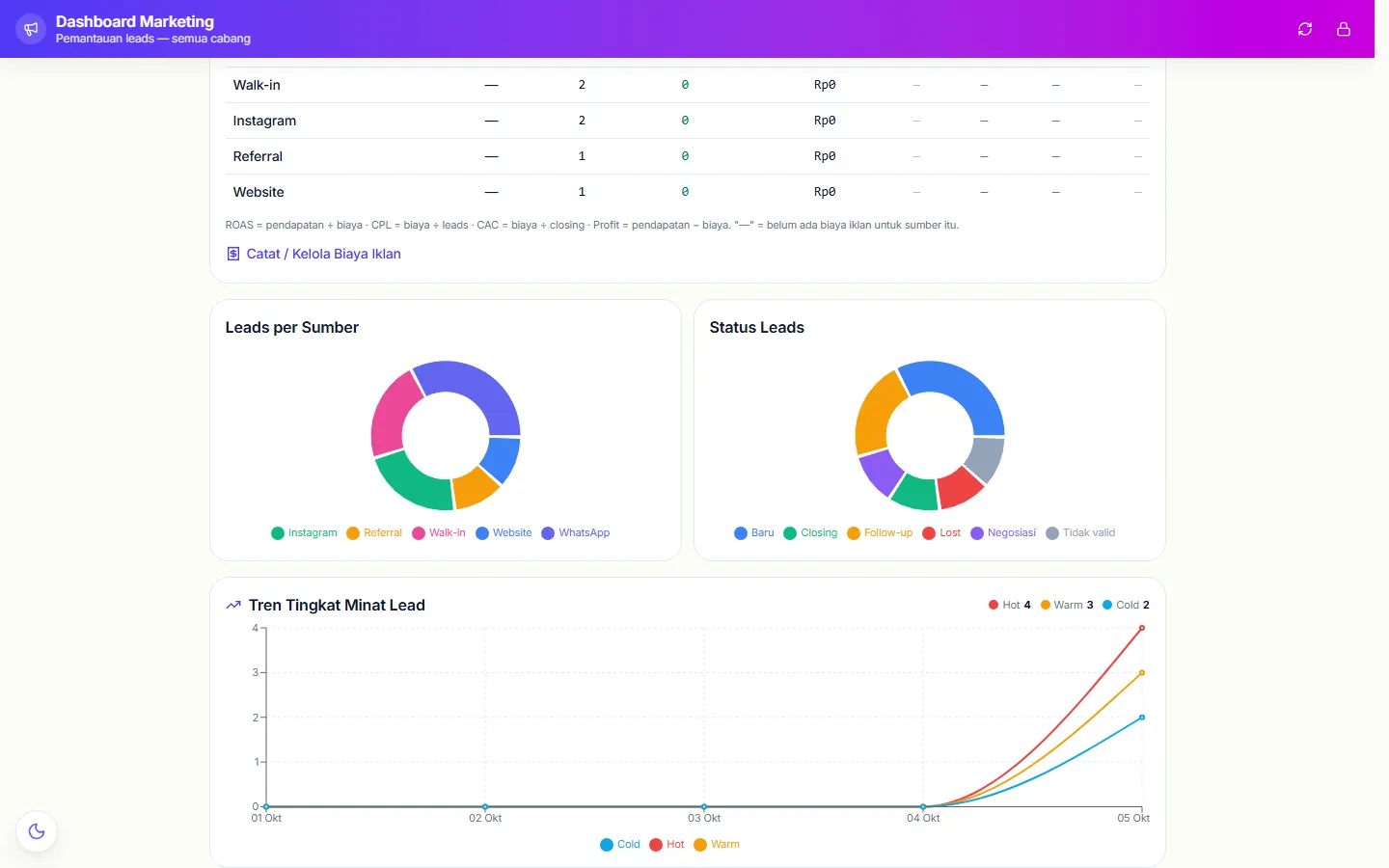The width and height of the screenshot is (1389, 868).
Task: Open Catat / Kelola Biaya Iklan link
Action: (313, 254)
